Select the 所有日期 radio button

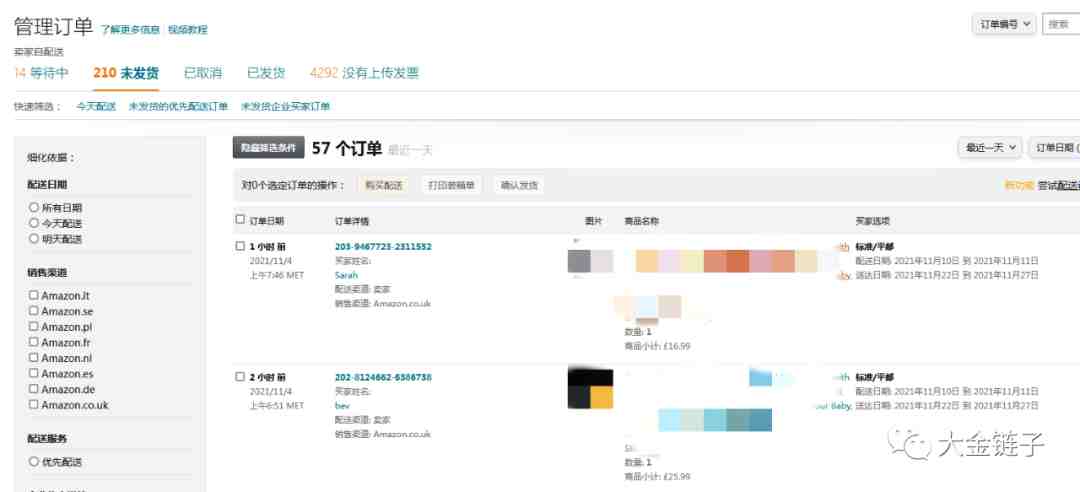tap(34, 207)
